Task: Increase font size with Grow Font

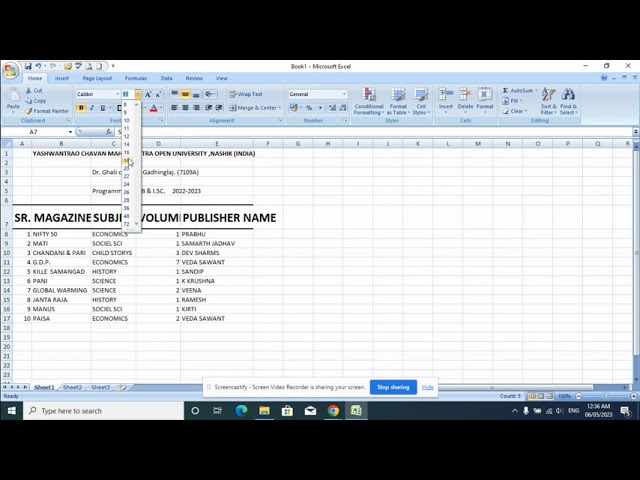Action: (x=148, y=94)
